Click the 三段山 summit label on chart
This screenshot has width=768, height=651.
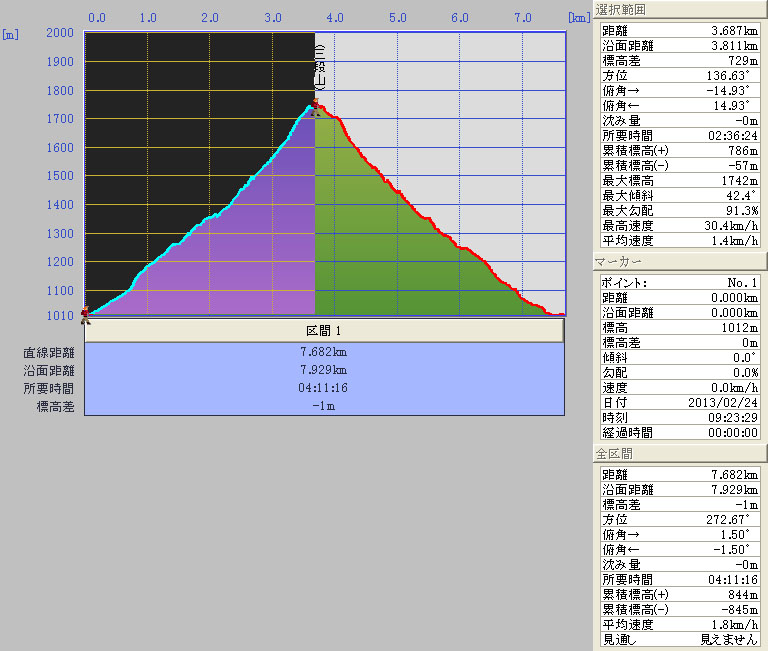point(319,67)
